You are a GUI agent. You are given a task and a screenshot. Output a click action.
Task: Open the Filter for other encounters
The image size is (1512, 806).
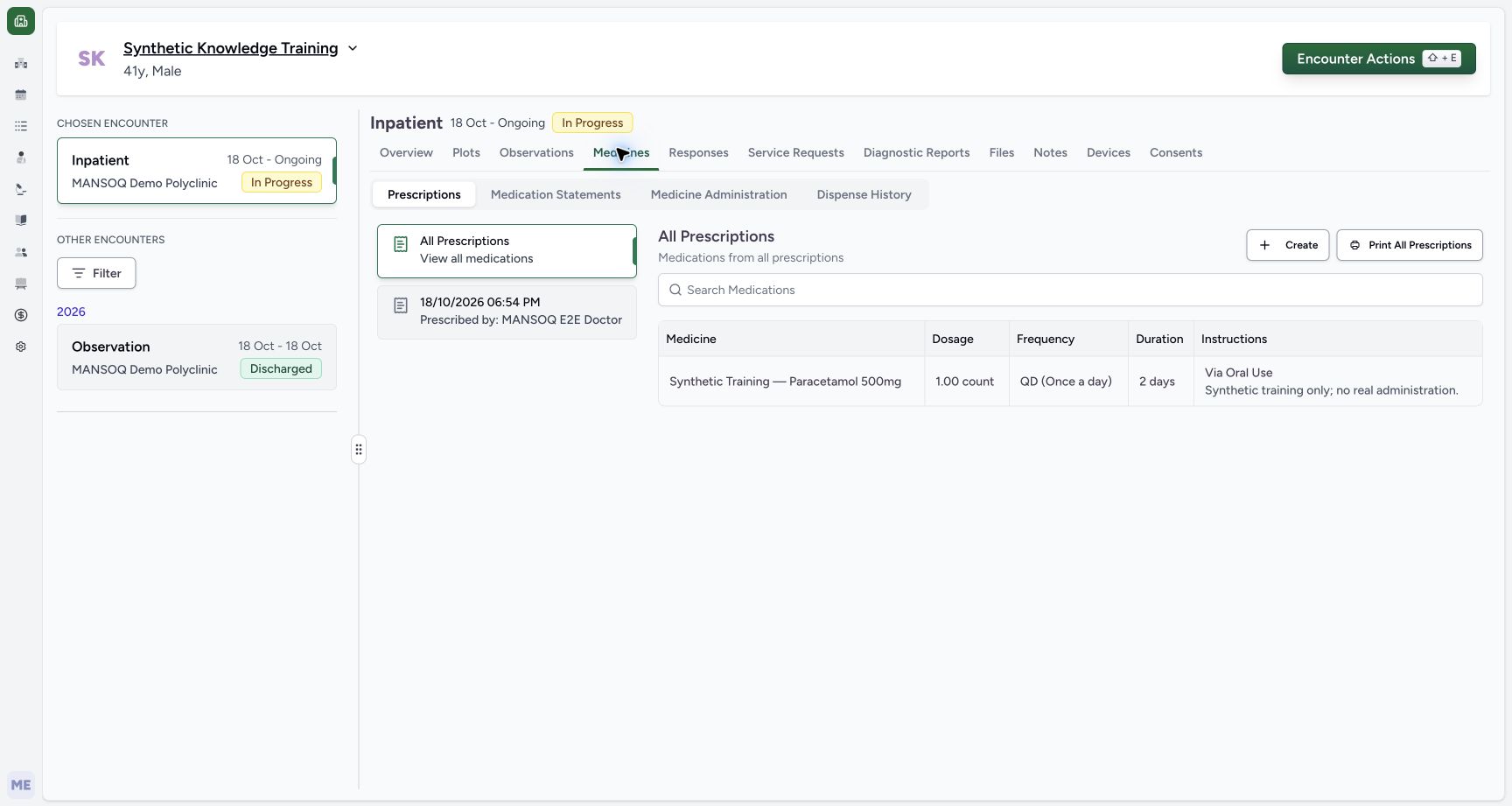point(96,273)
